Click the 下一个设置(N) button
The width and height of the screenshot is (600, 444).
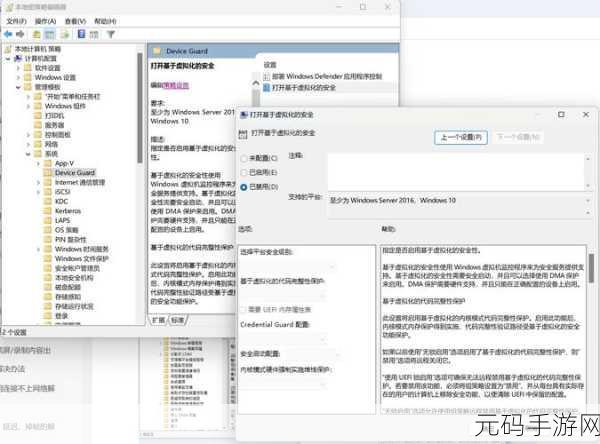pos(518,137)
